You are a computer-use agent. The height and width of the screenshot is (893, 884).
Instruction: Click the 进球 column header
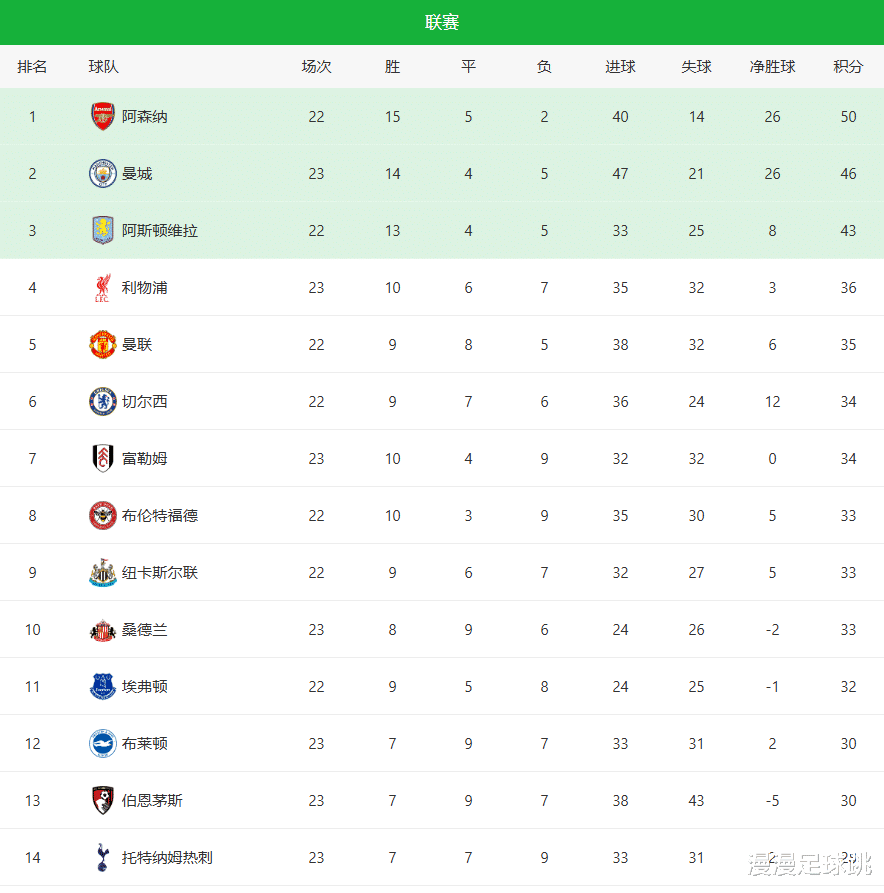(x=620, y=67)
